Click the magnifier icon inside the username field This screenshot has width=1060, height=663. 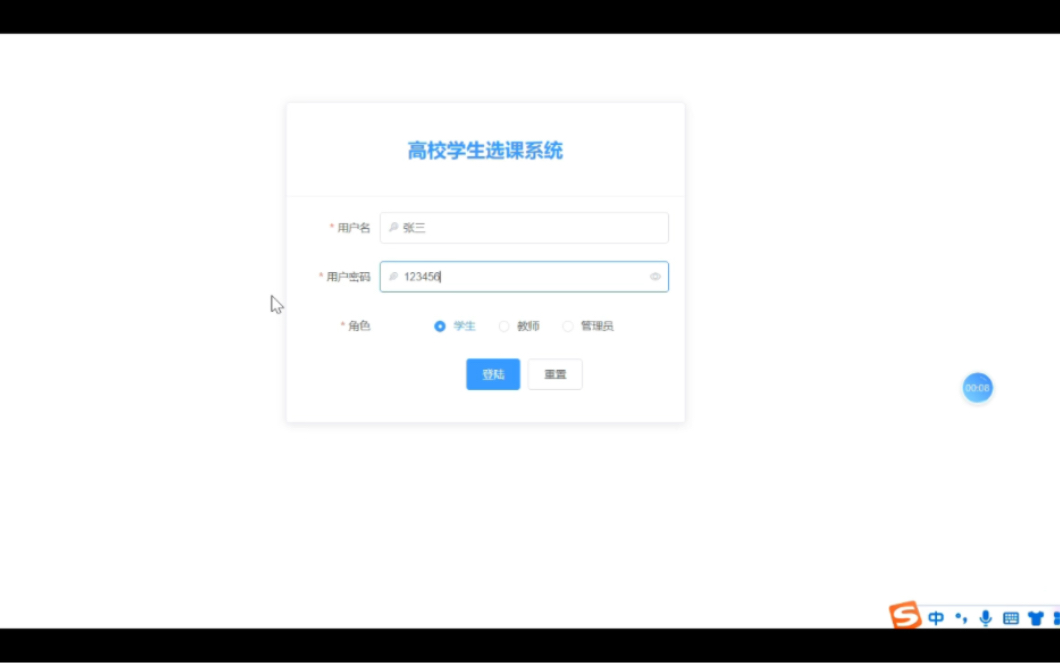391,227
